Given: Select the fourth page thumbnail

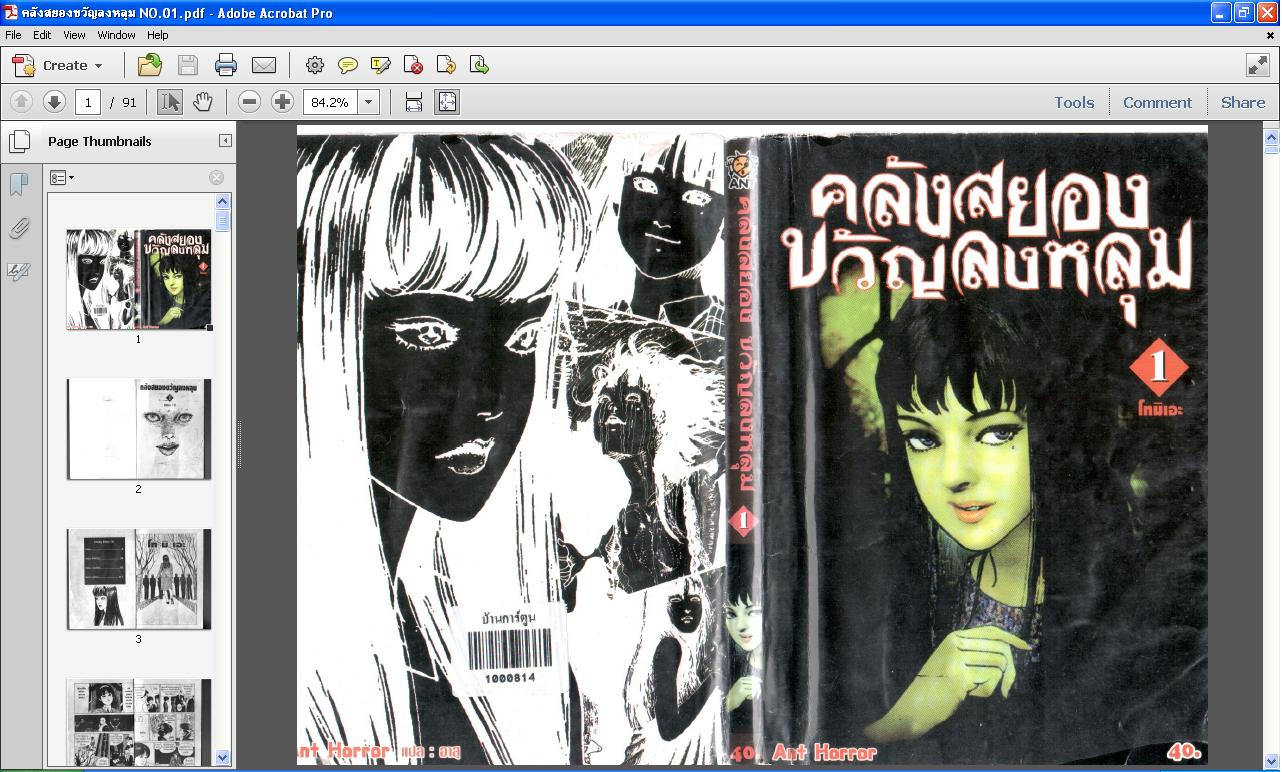Looking at the screenshot, I should click(x=139, y=721).
